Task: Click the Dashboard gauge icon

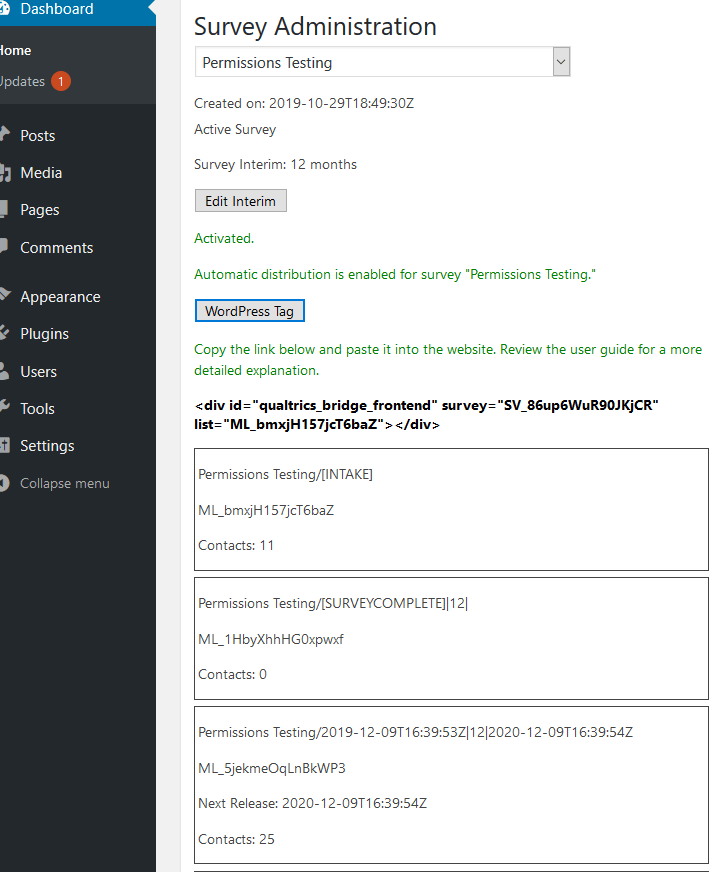Action: 4,9
